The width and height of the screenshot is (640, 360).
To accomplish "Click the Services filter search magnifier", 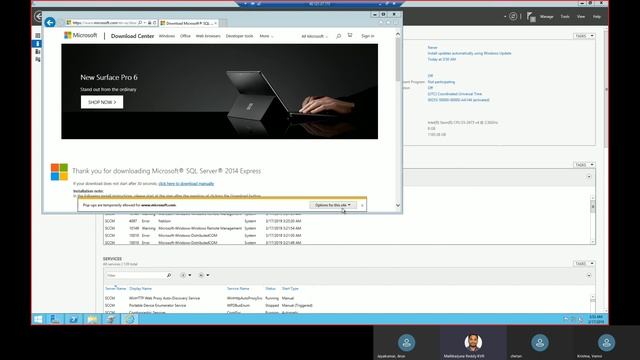I will pyautogui.click(x=169, y=276).
